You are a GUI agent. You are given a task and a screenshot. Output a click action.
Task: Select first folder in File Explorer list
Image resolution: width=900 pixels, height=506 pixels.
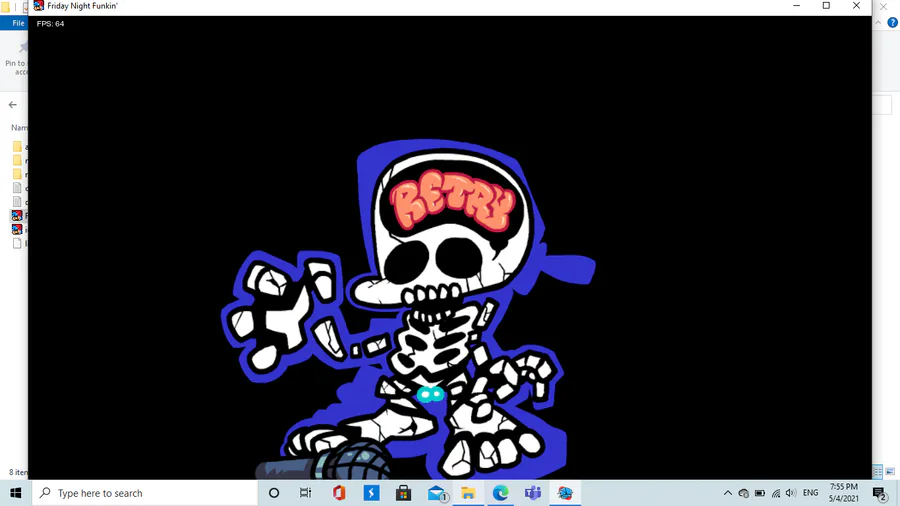[17, 146]
